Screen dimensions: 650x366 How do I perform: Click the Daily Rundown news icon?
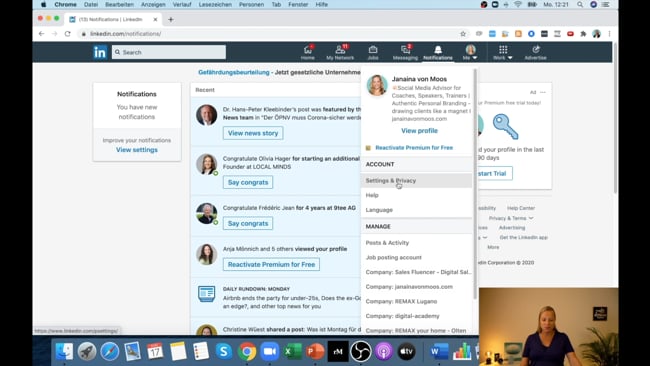click(206, 294)
